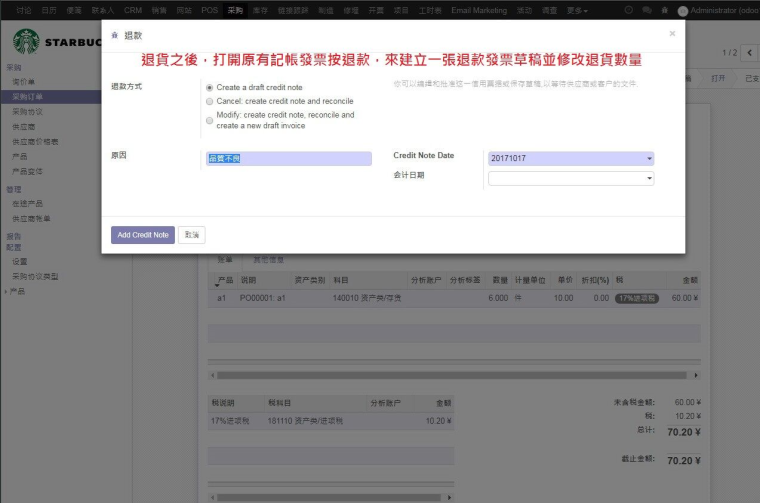
Task: Click the 取消 button in dialog
Action: click(x=191, y=235)
